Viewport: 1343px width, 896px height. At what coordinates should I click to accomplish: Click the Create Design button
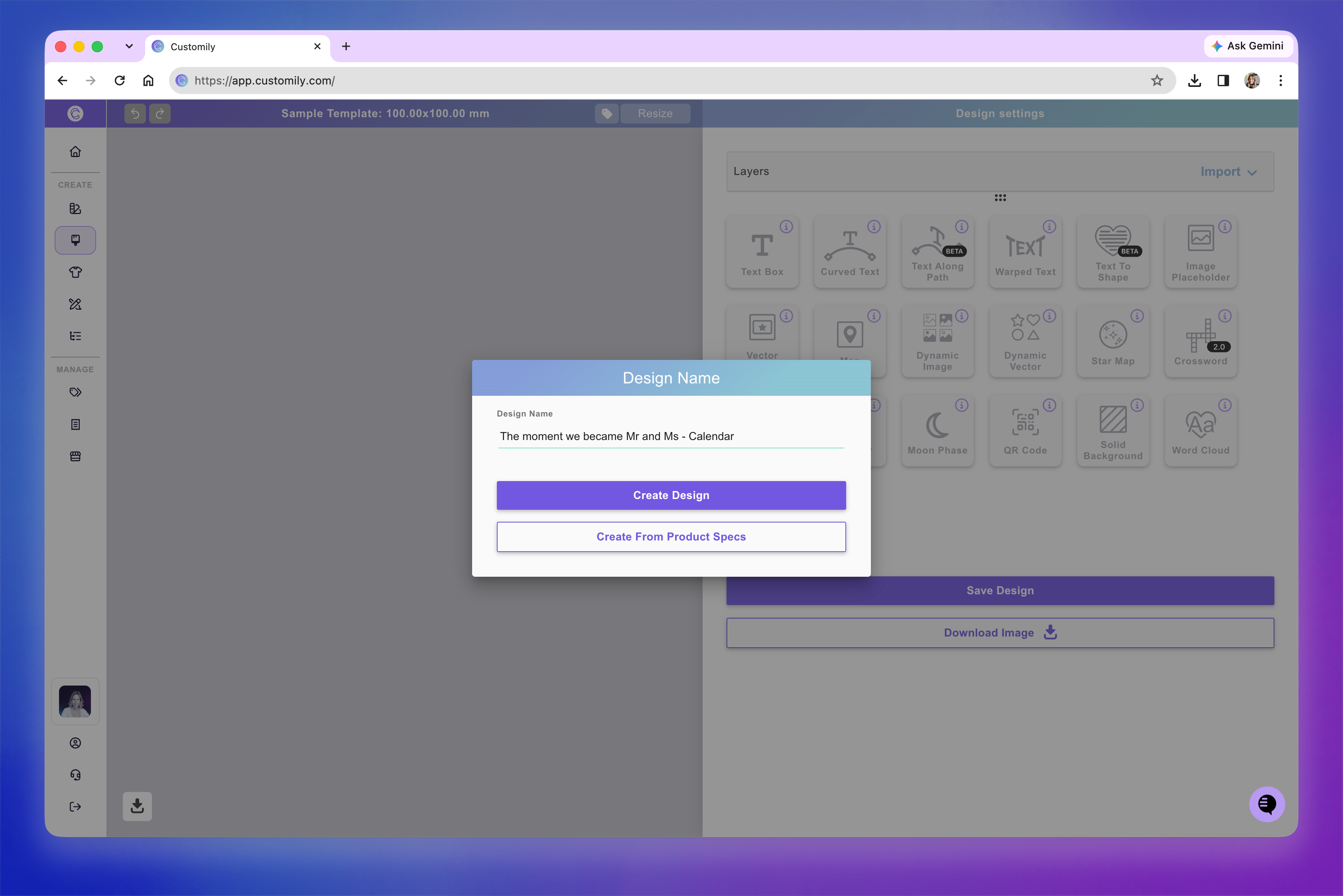tap(671, 495)
